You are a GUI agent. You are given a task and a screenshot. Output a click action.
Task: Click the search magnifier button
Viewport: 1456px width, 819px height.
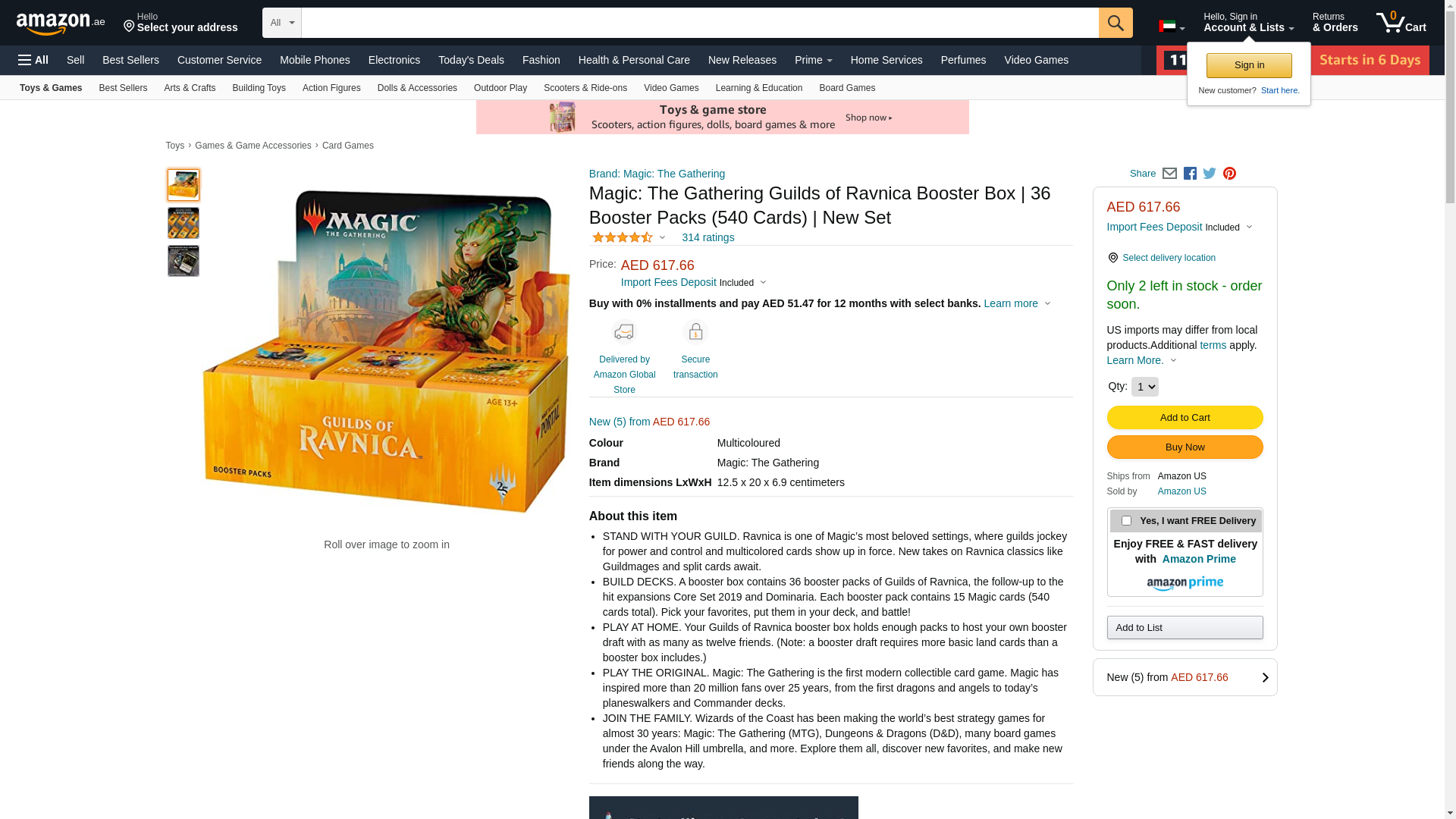click(x=1116, y=23)
